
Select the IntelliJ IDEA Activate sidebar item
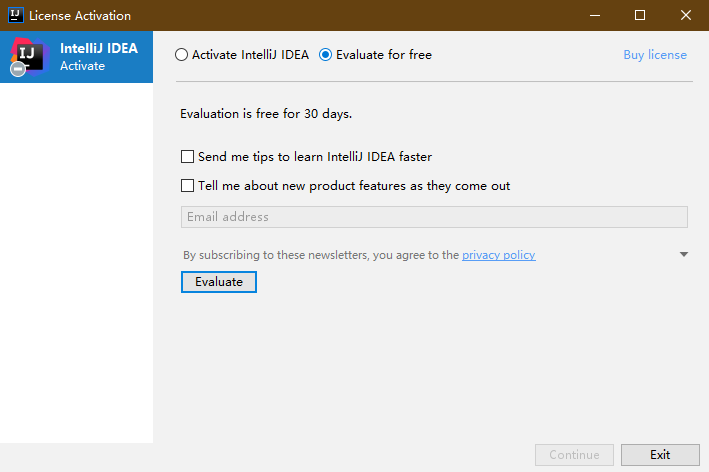76,57
